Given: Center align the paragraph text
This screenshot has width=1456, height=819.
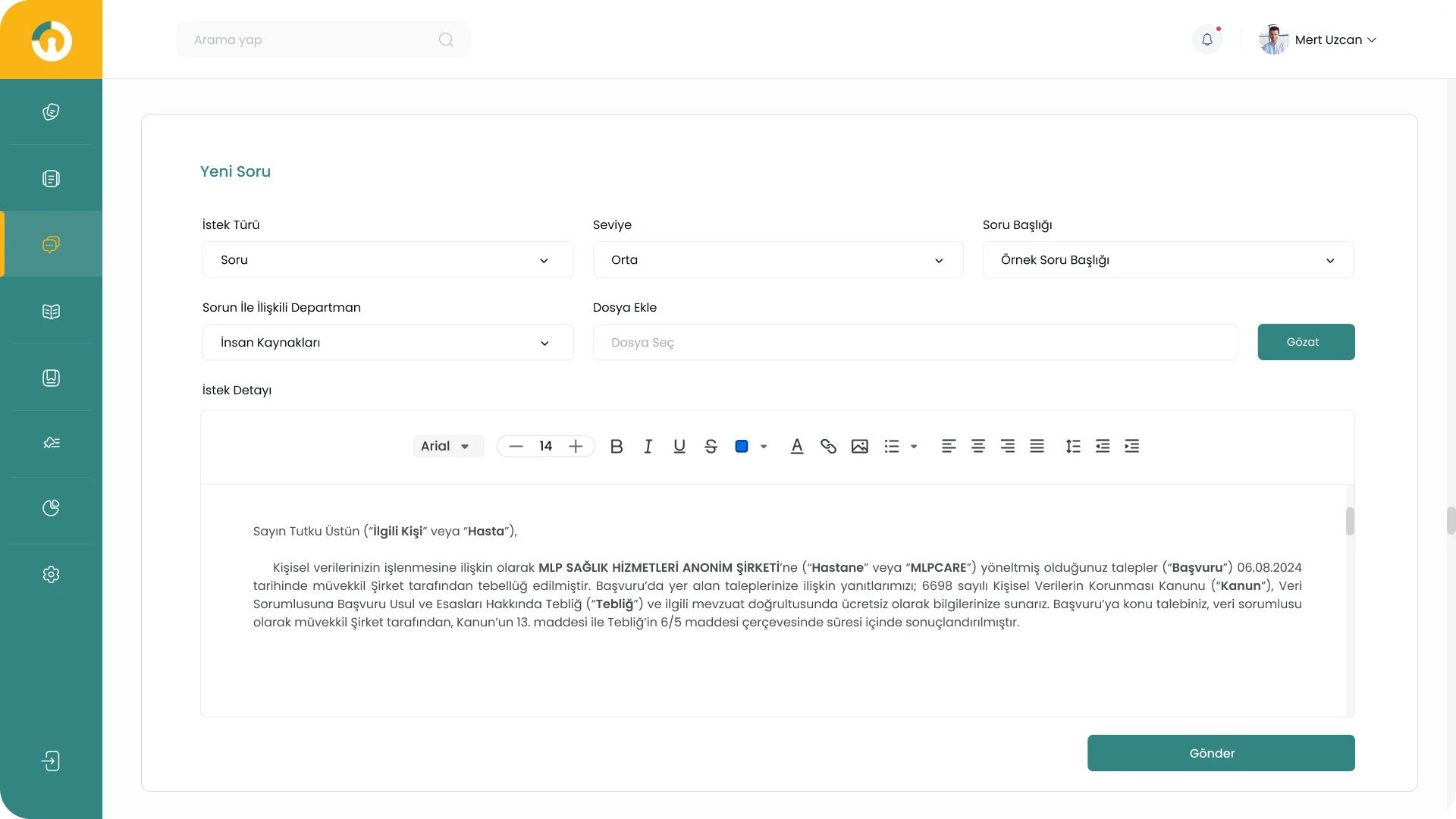Looking at the screenshot, I should (x=978, y=447).
